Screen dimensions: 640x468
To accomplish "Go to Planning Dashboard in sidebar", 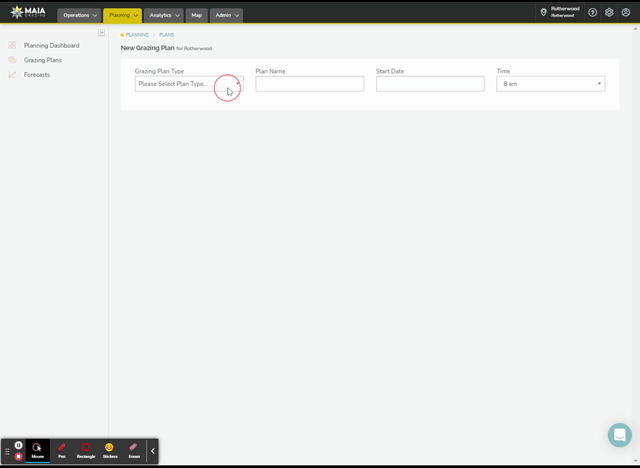I will tap(51, 45).
